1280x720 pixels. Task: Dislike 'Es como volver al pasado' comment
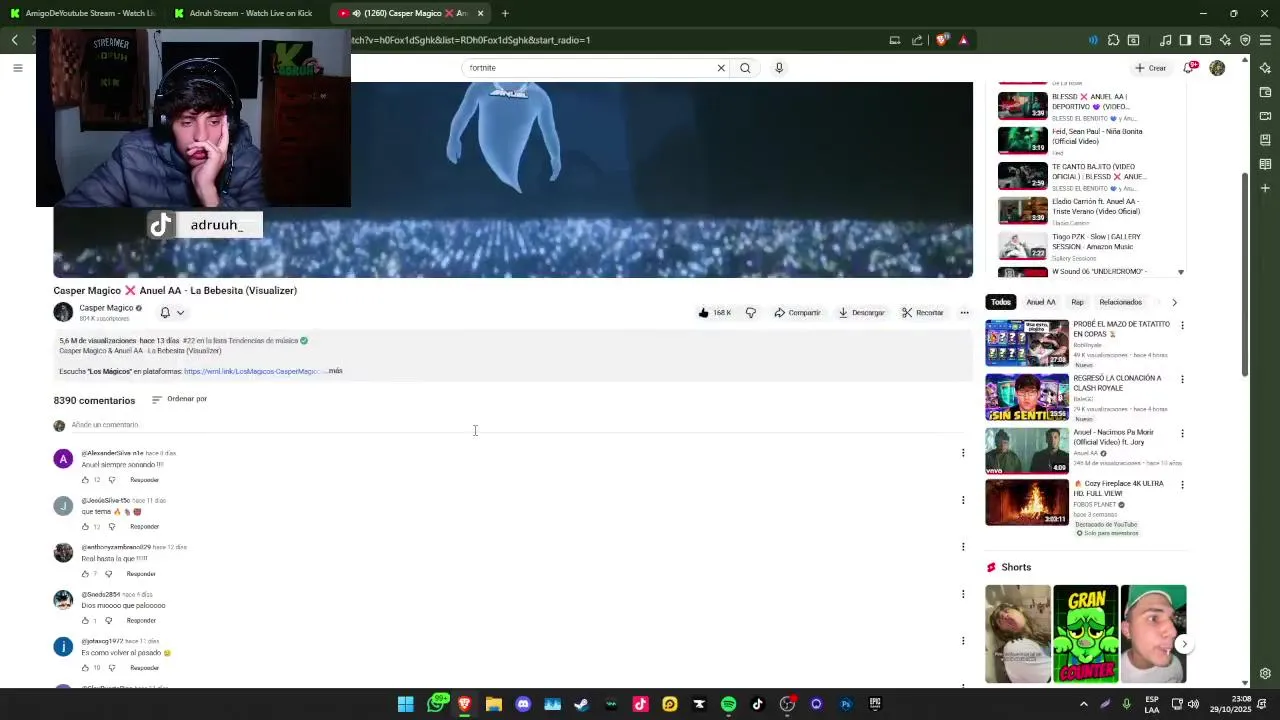(x=111, y=668)
